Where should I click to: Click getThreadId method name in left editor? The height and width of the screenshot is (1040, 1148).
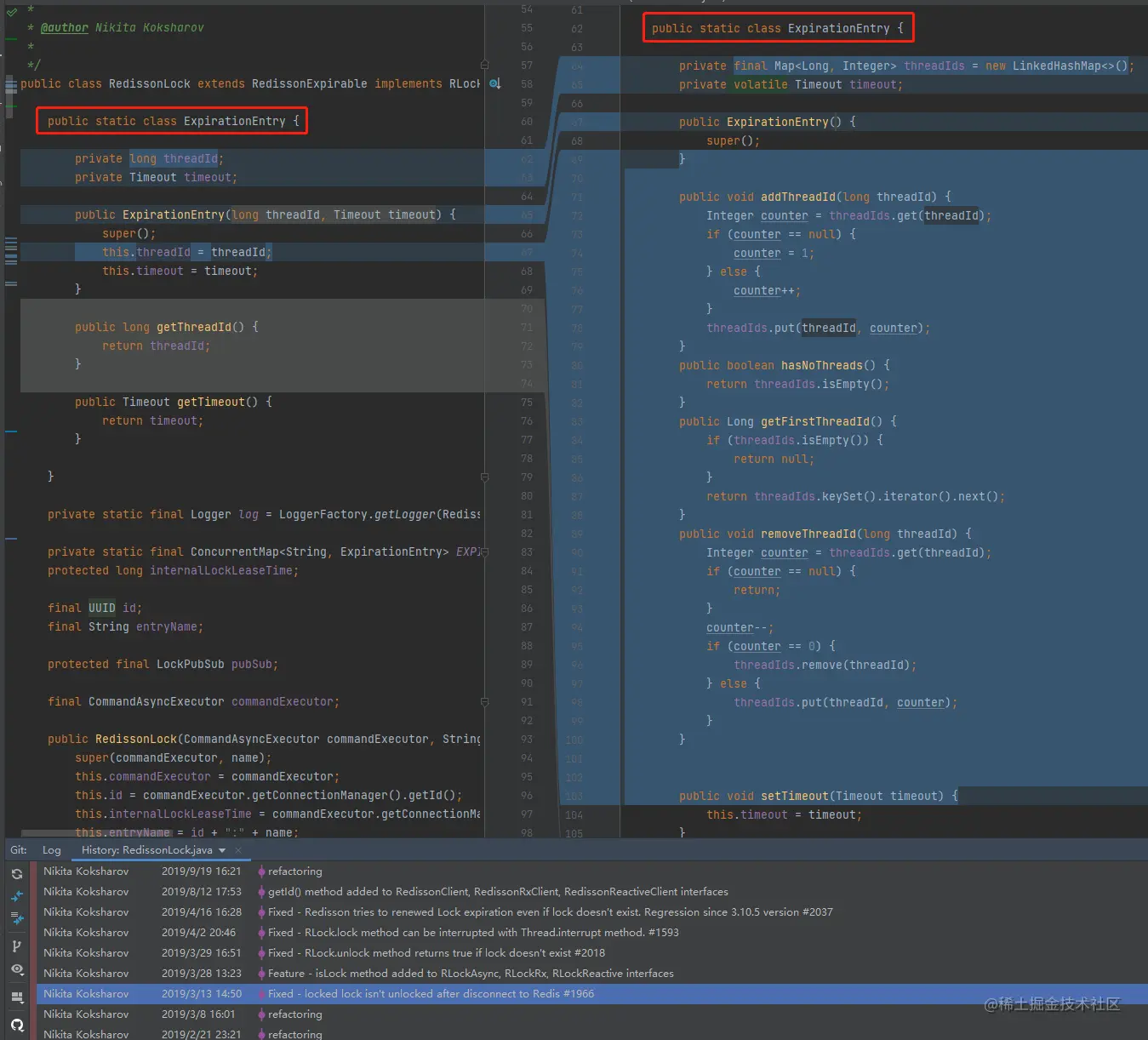pos(194,327)
